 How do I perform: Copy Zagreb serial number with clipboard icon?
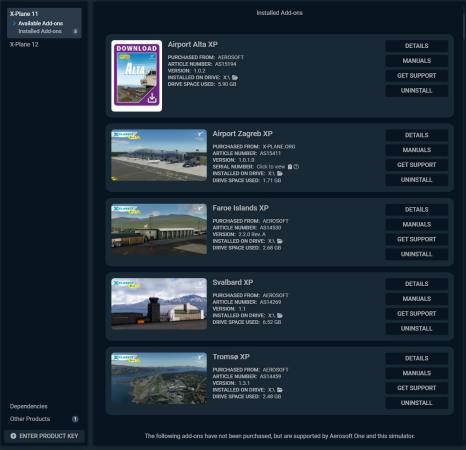[x=290, y=167]
